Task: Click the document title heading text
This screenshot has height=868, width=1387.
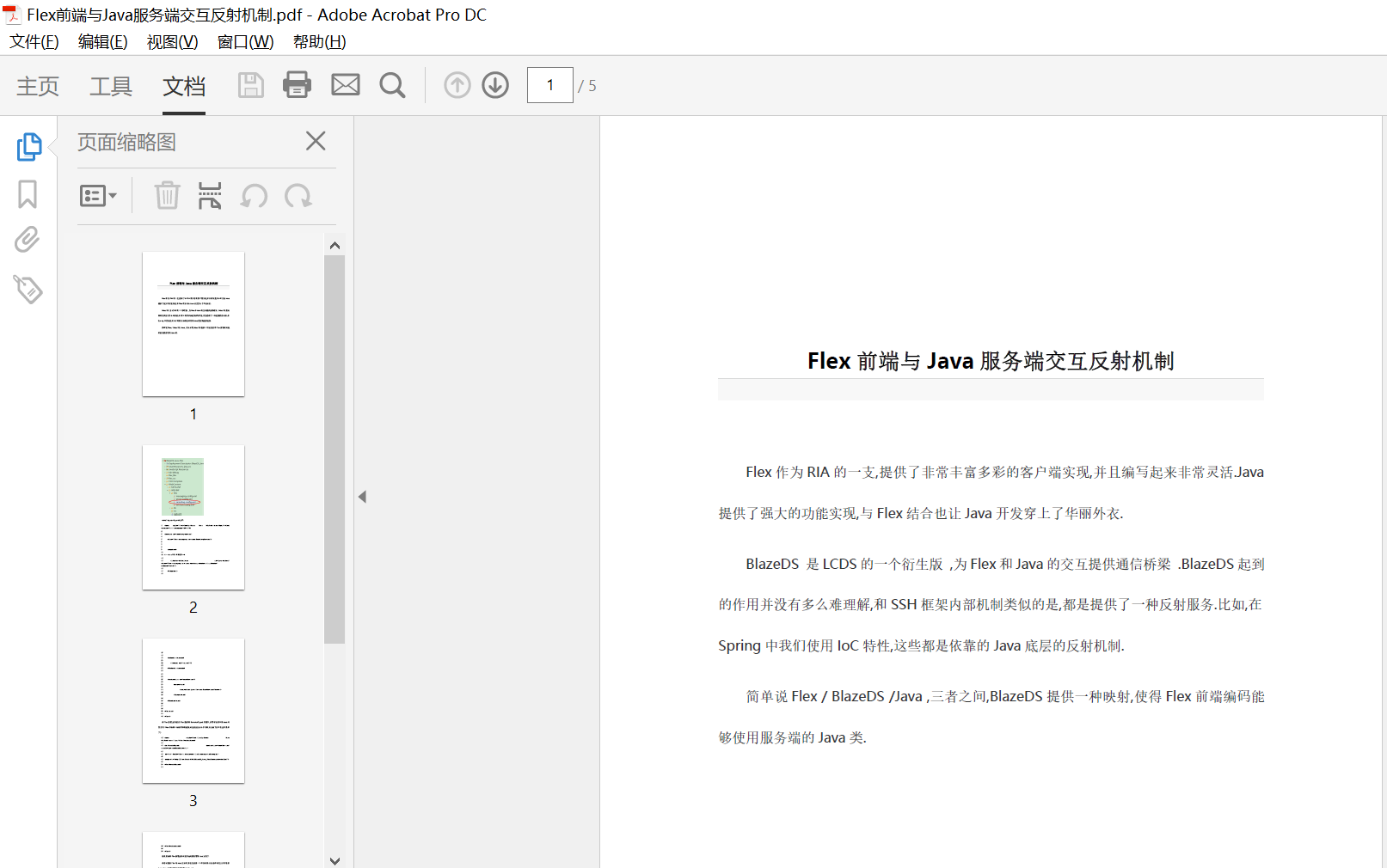Action: pos(991,361)
